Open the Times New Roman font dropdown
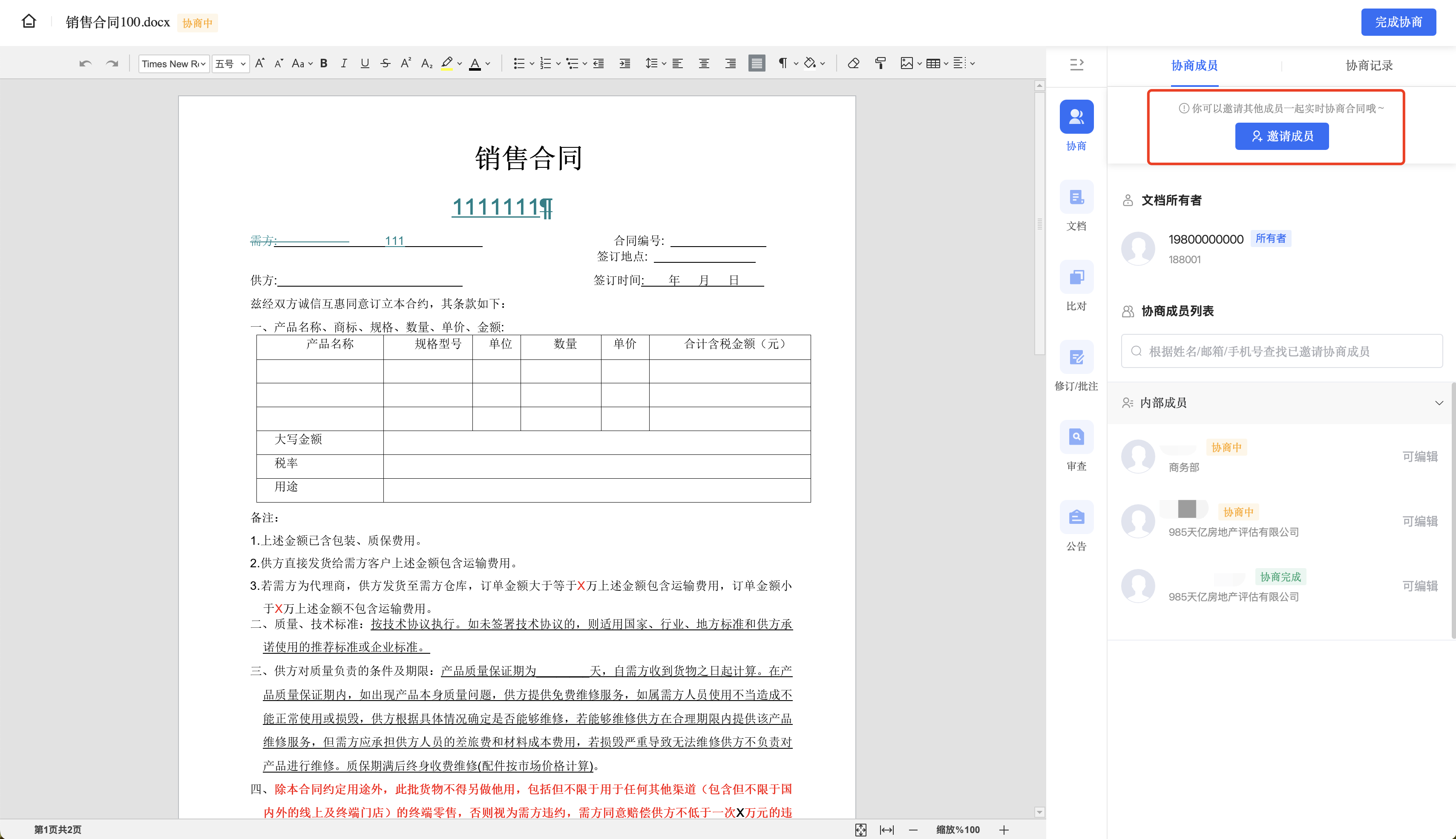 [x=174, y=63]
